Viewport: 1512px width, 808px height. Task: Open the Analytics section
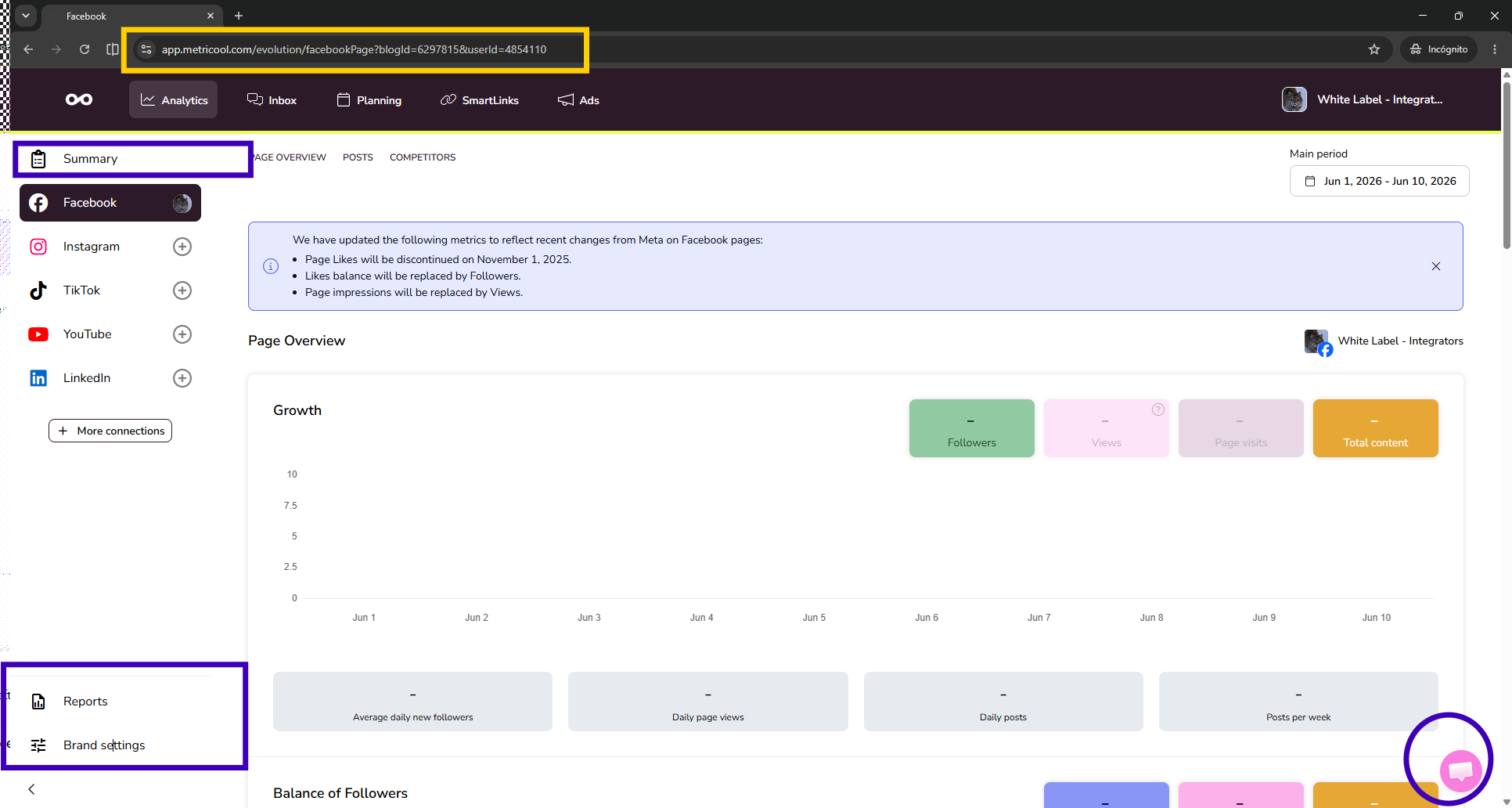tap(174, 99)
